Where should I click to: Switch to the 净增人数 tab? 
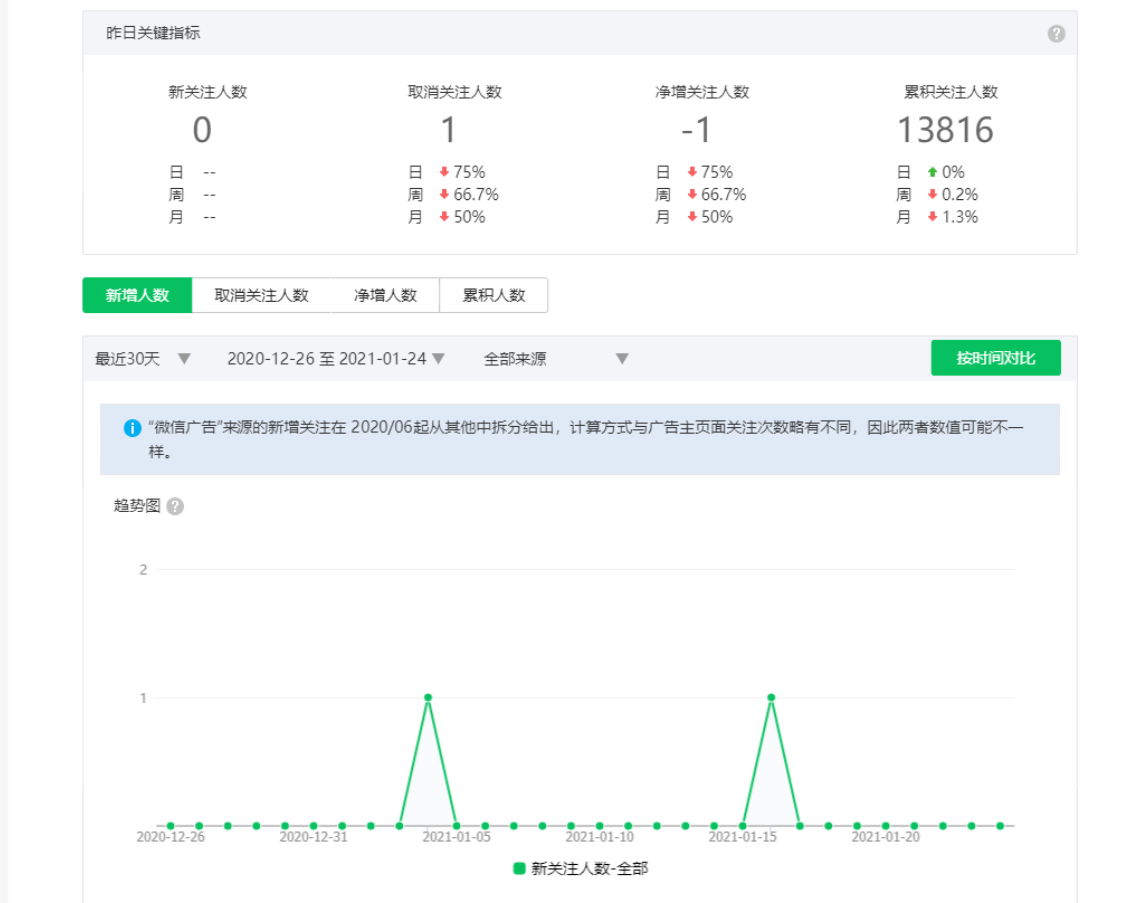point(385,295)
